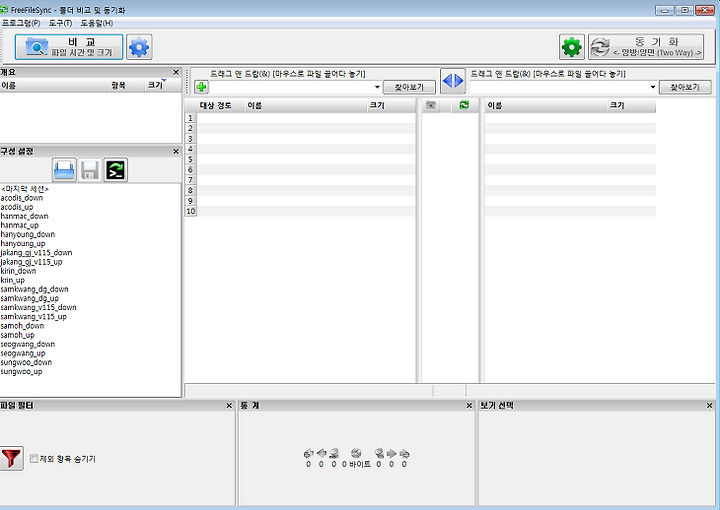Close the 파일 필터 panel
The image size is (720, 510).
point(229,406)
